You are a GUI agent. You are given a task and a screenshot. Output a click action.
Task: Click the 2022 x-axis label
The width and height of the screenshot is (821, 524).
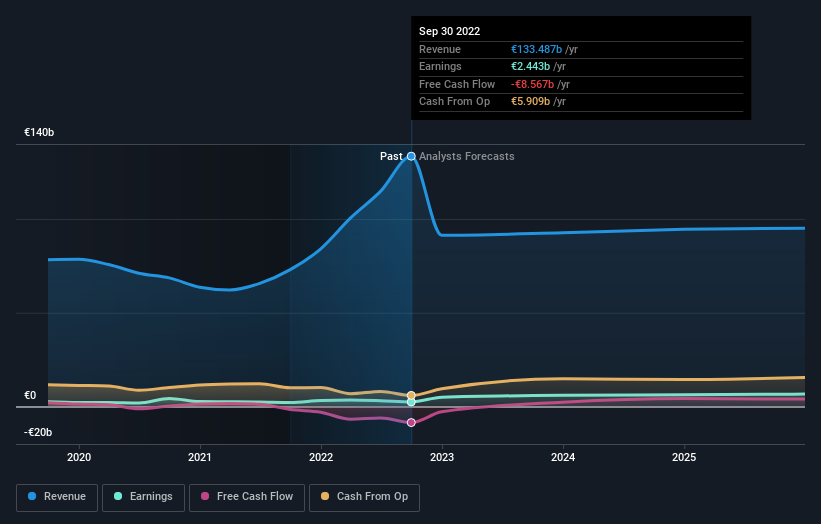[321, 457]
